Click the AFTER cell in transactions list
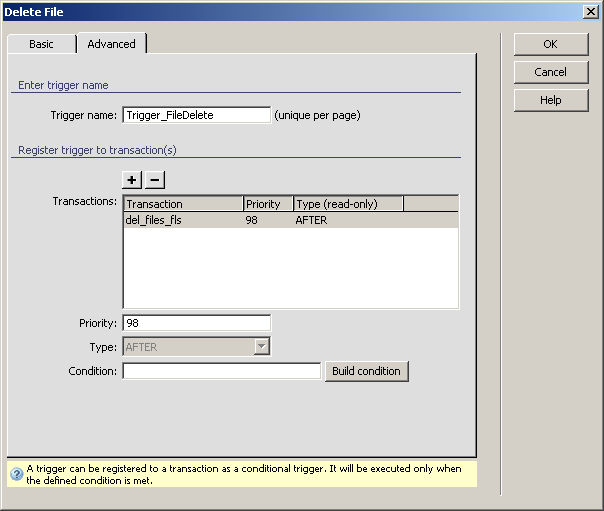 311,220
